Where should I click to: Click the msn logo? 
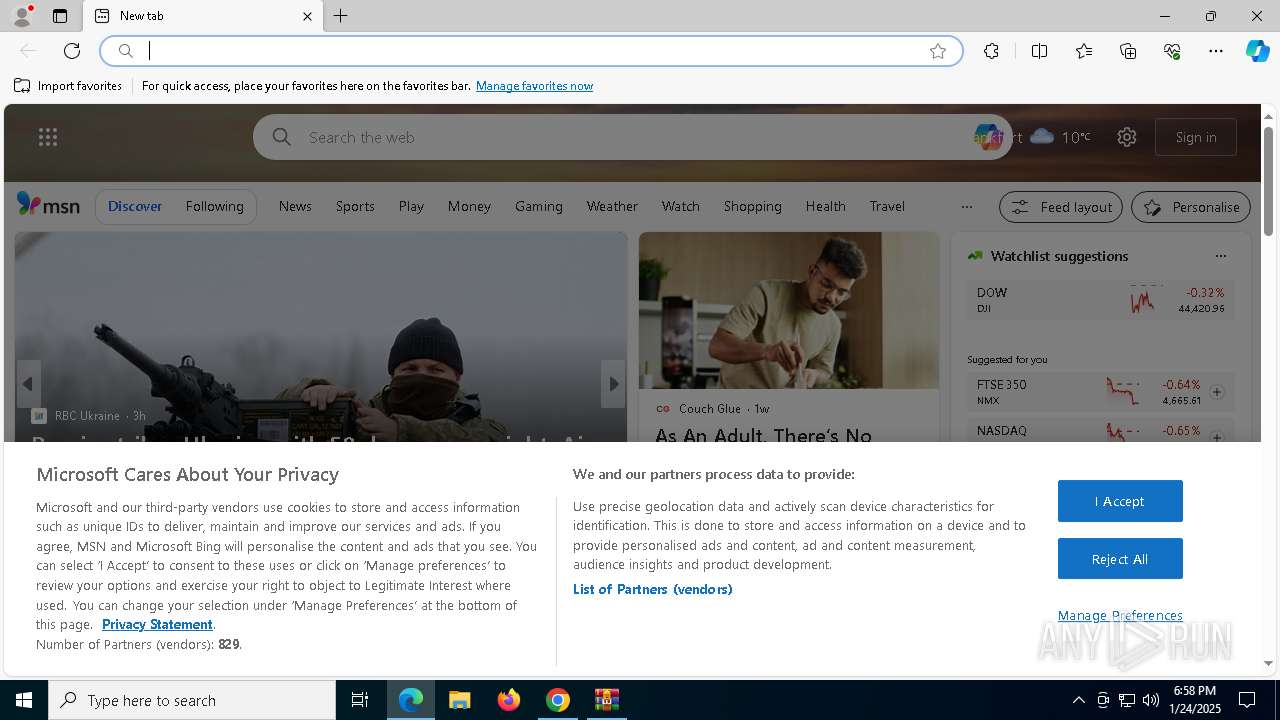point(48,205)
